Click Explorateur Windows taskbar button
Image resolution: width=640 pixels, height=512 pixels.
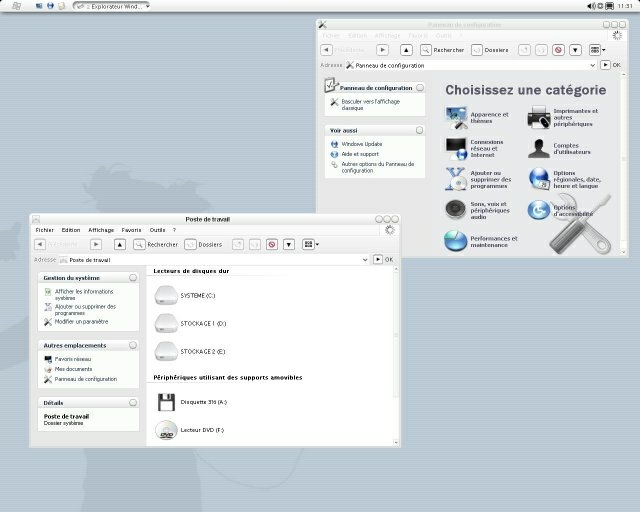(x=111, y=6)
